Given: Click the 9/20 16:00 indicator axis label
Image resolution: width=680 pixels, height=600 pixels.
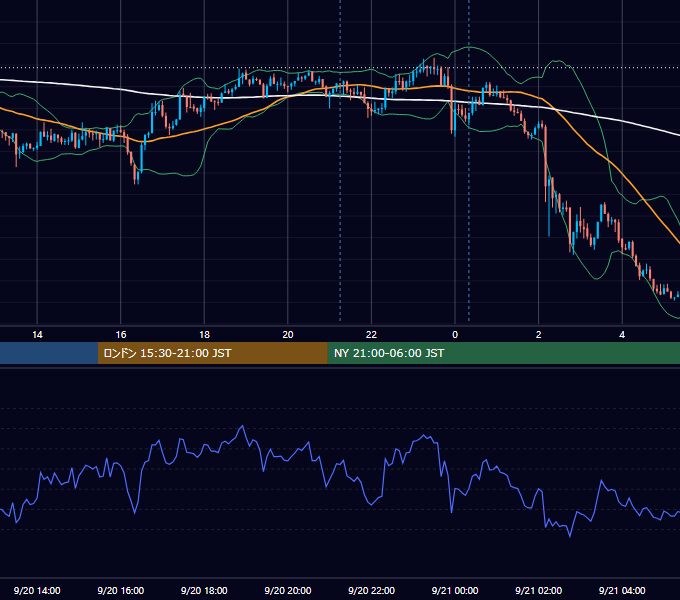Looking at the screenshot, I should (121, 590).
